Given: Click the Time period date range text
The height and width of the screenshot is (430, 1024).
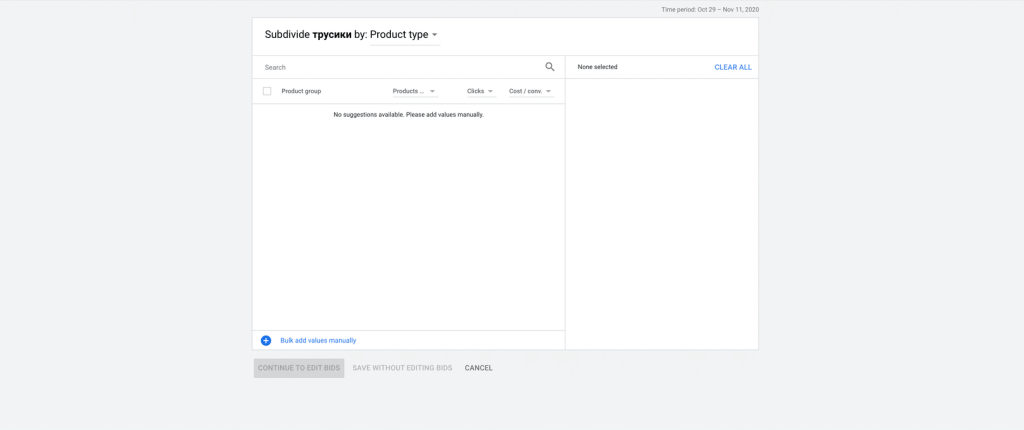Looking at the screenshot, I should point(709,9).
